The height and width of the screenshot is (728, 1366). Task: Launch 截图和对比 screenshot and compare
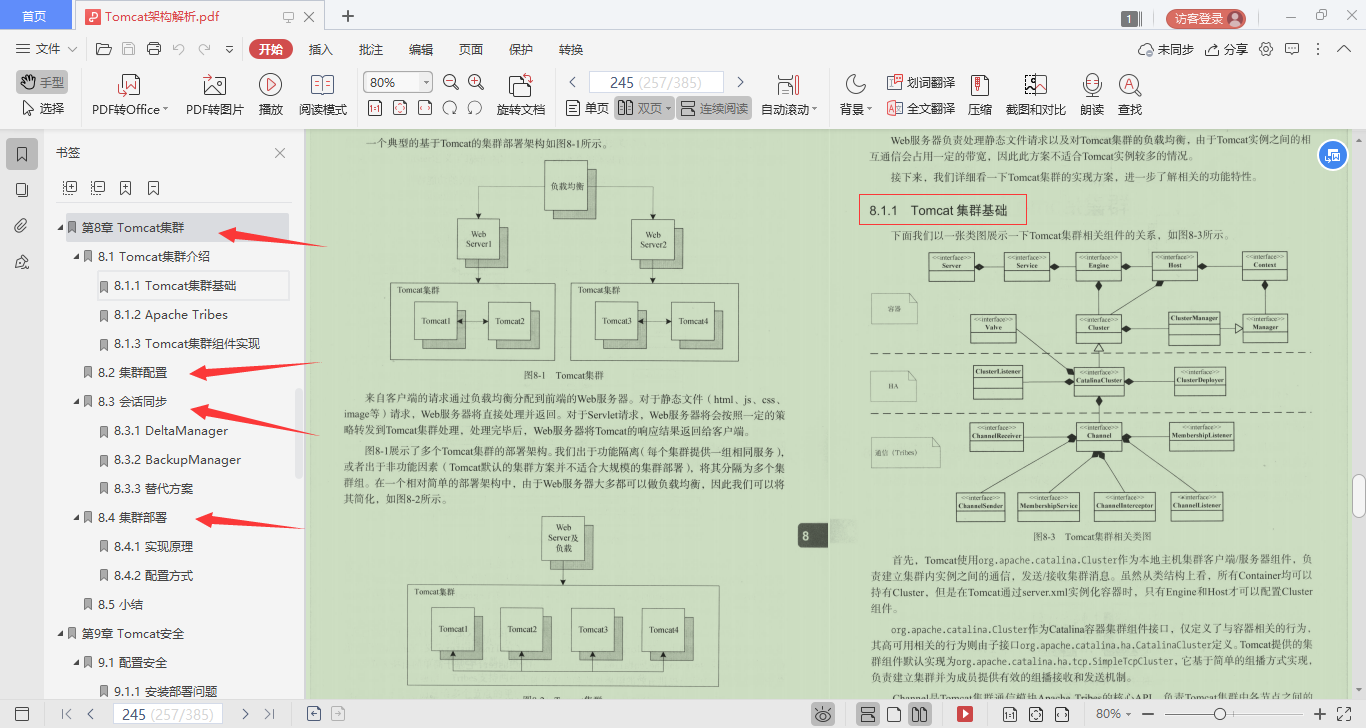coord(1035,94)
